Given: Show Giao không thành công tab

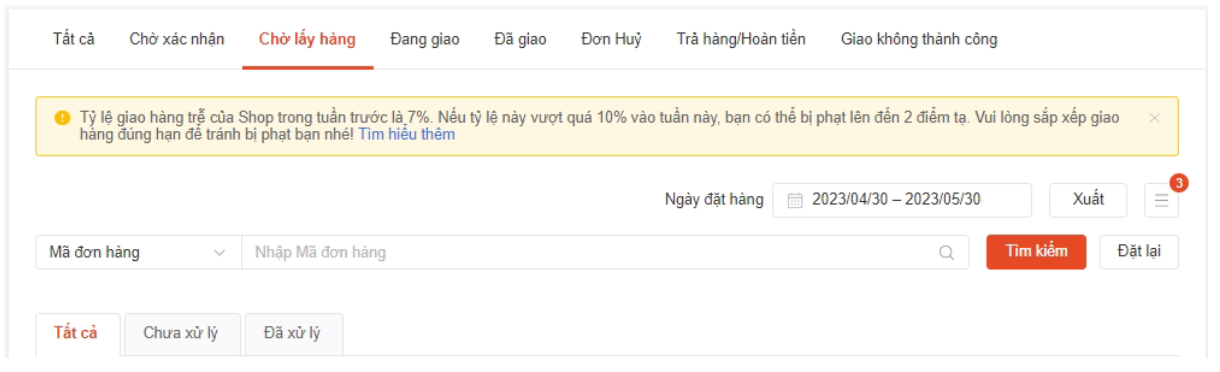Looking at the screenshot, I should [919, 40].
